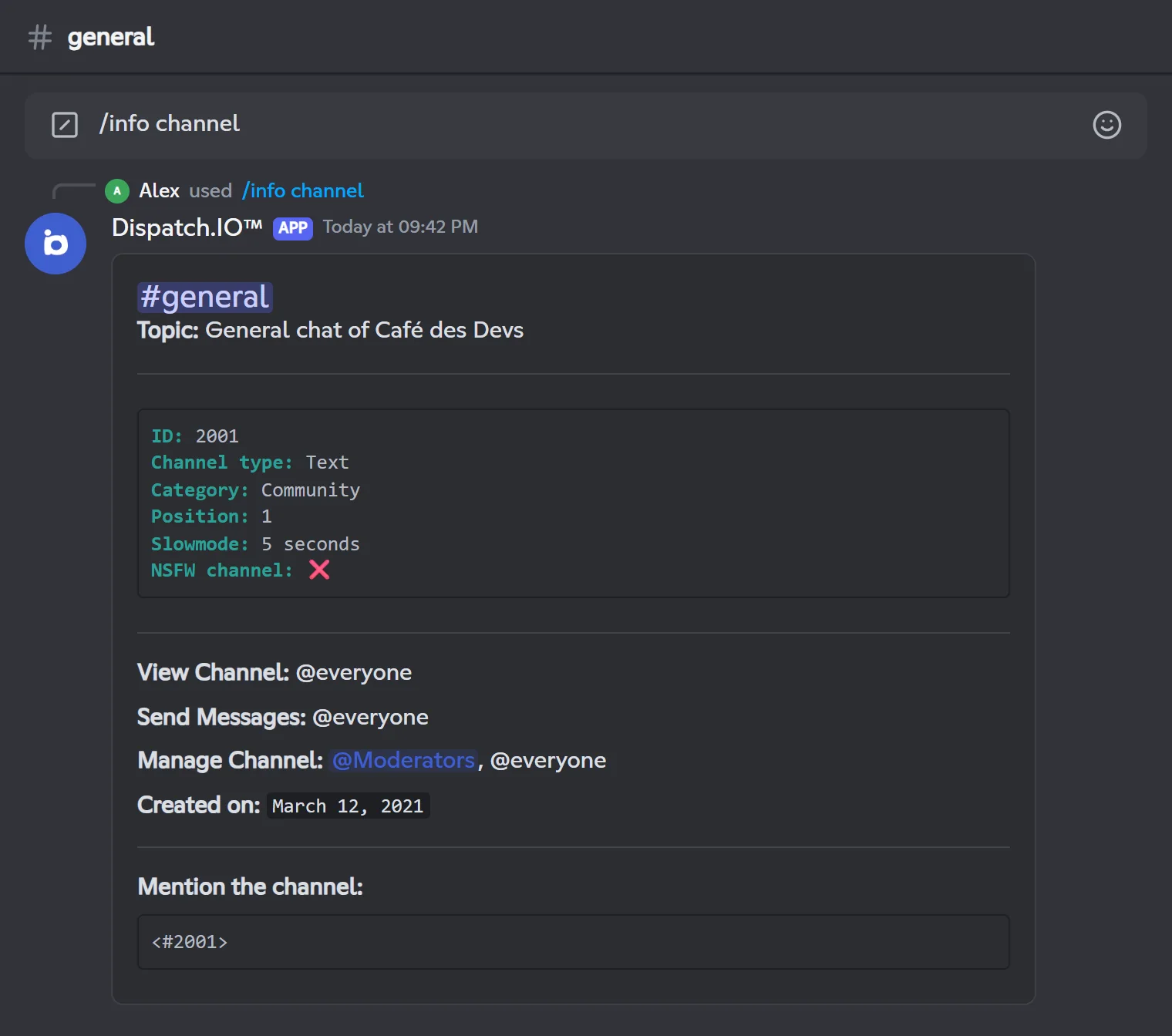This screenshot has width=1172, height=1036.
Task: Click the Created on: label
Action: (x=199, y=806)
